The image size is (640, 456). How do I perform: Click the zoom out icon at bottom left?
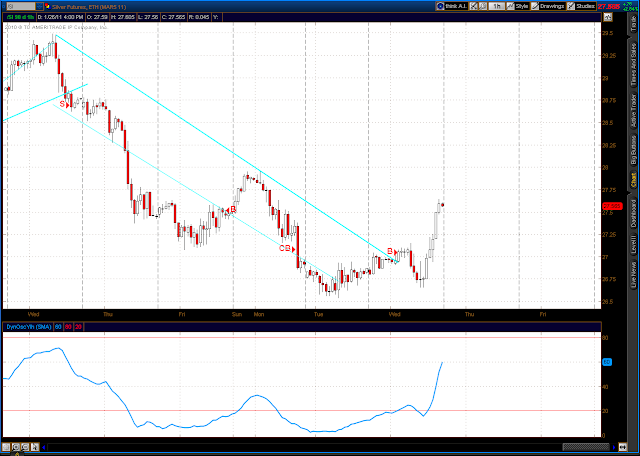[25, 447]
